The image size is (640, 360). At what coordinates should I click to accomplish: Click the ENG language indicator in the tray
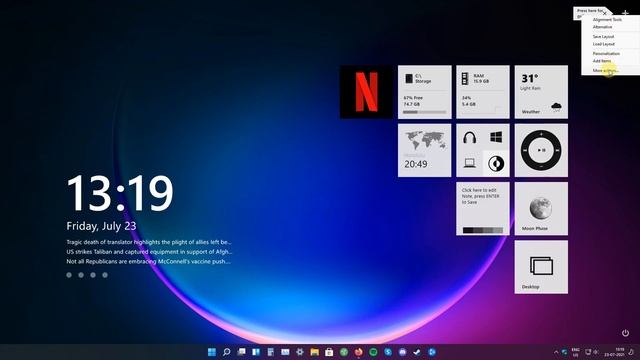(576, 352)
